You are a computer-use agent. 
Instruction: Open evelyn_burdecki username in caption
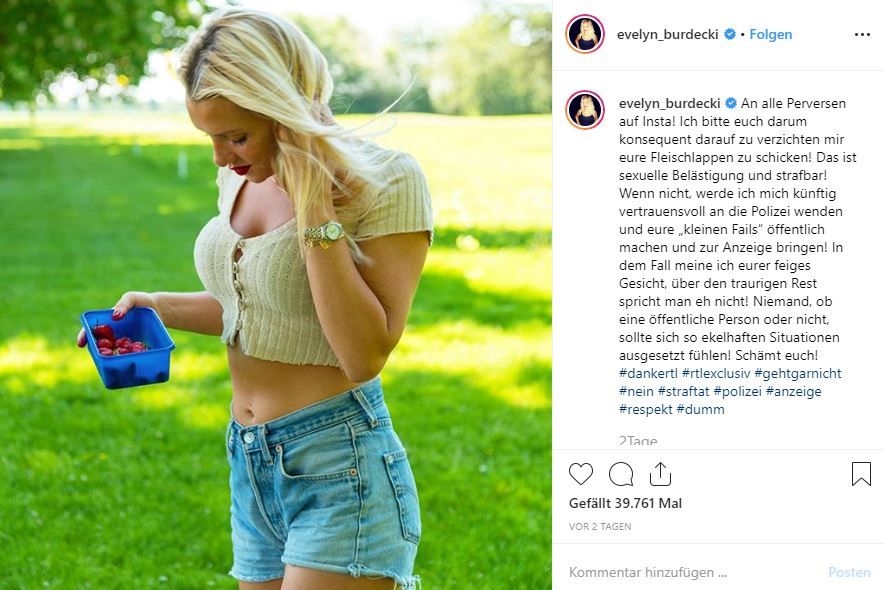[670, 103]
